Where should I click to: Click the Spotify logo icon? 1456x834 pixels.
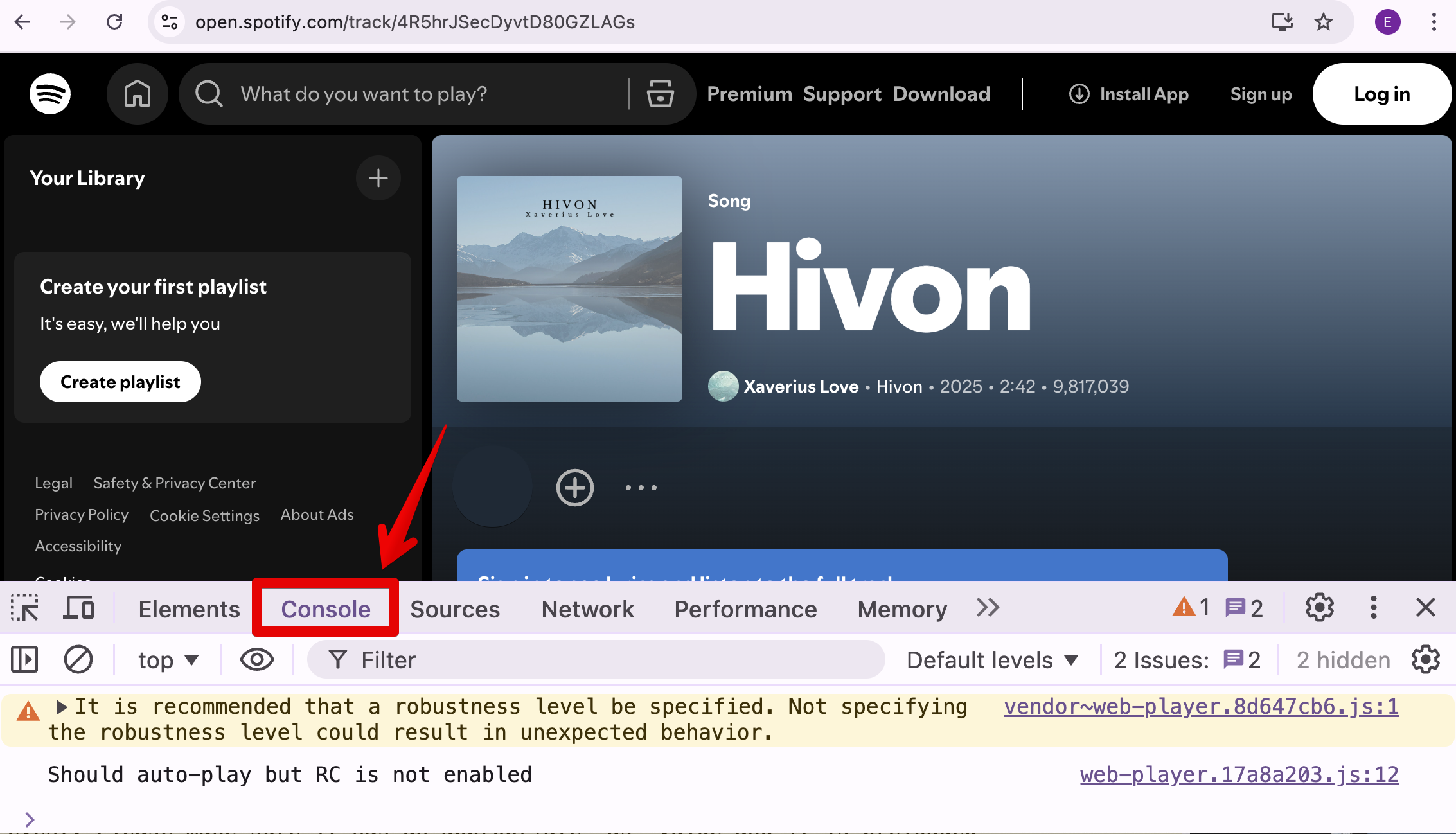click(50, 94)
